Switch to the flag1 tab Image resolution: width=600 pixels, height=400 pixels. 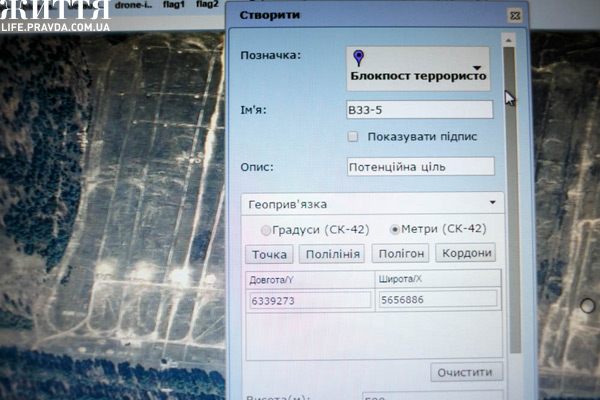click(x=175, y=5)
